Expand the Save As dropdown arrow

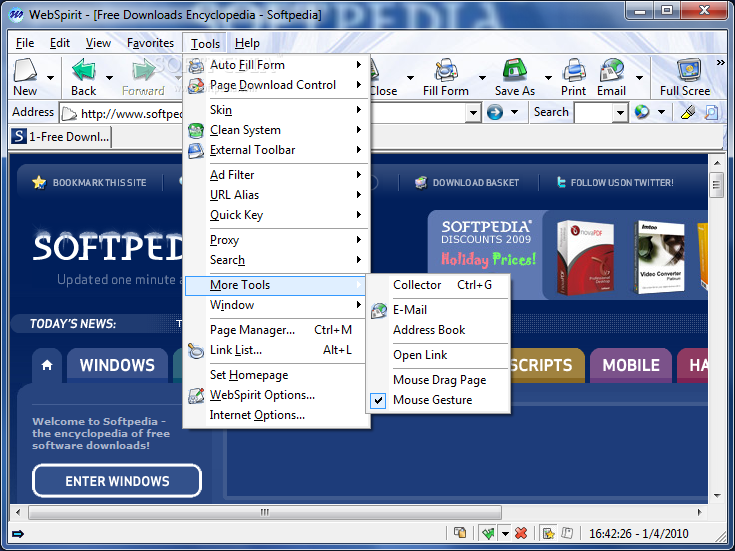[x=548, y=77]
